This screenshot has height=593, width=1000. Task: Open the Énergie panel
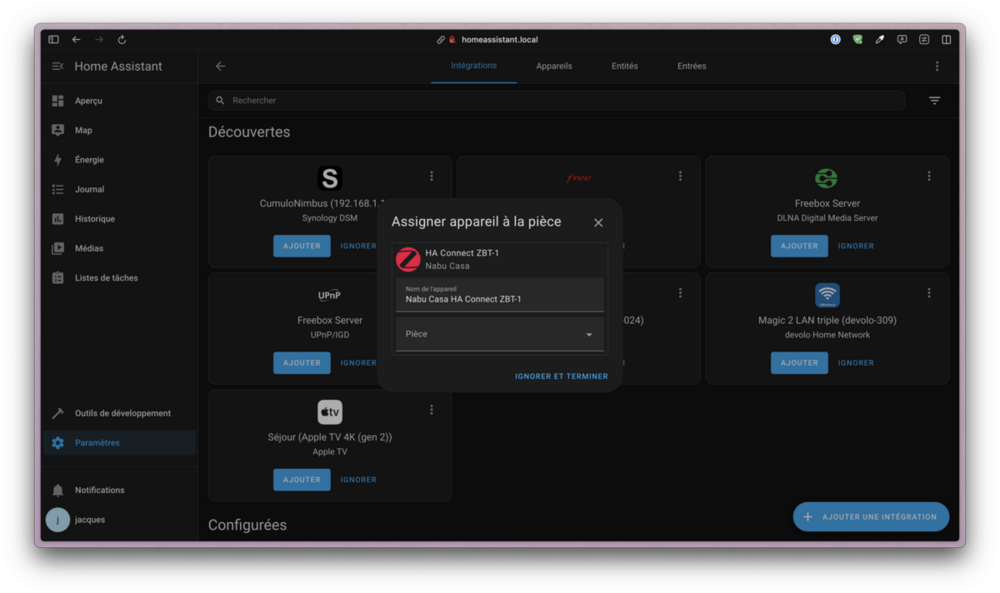click(89, 159)
